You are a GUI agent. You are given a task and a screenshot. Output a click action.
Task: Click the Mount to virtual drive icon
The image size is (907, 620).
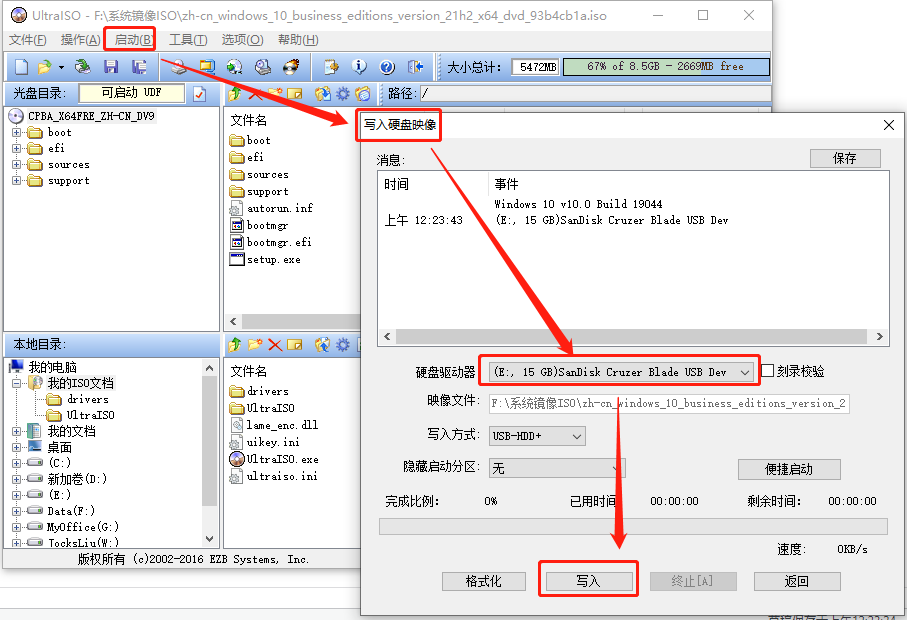[x=263, y=67]
